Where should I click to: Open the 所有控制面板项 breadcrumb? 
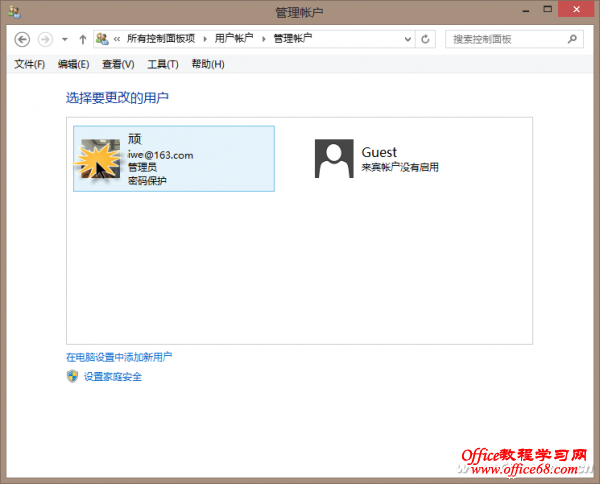[x=161, y=39]
